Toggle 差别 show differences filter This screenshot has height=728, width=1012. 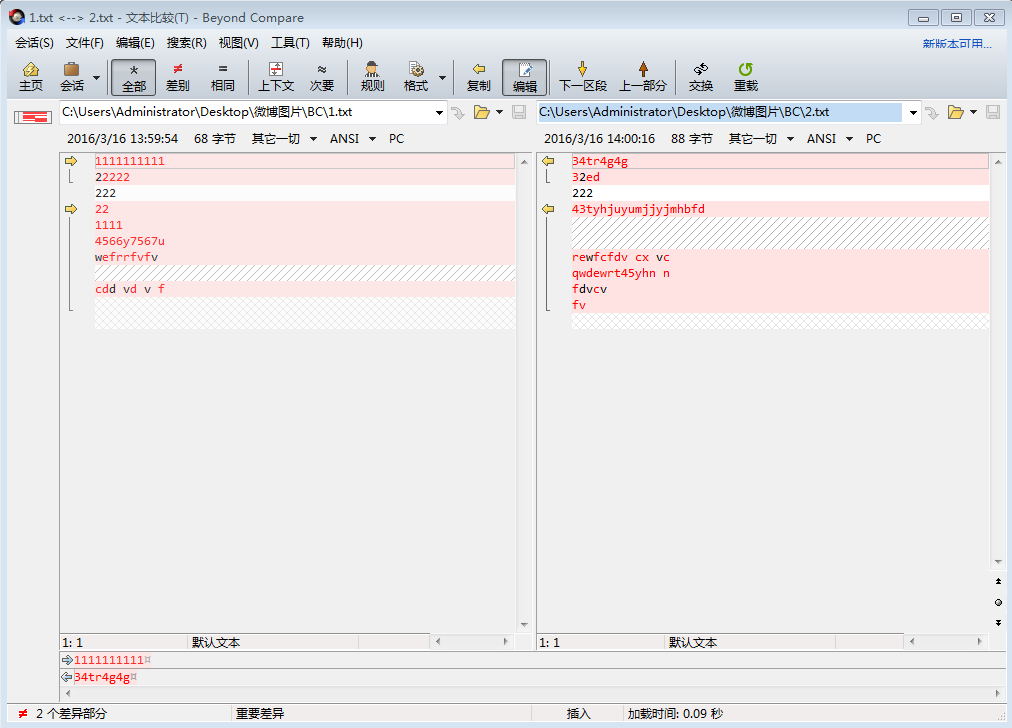click(177, 77)
